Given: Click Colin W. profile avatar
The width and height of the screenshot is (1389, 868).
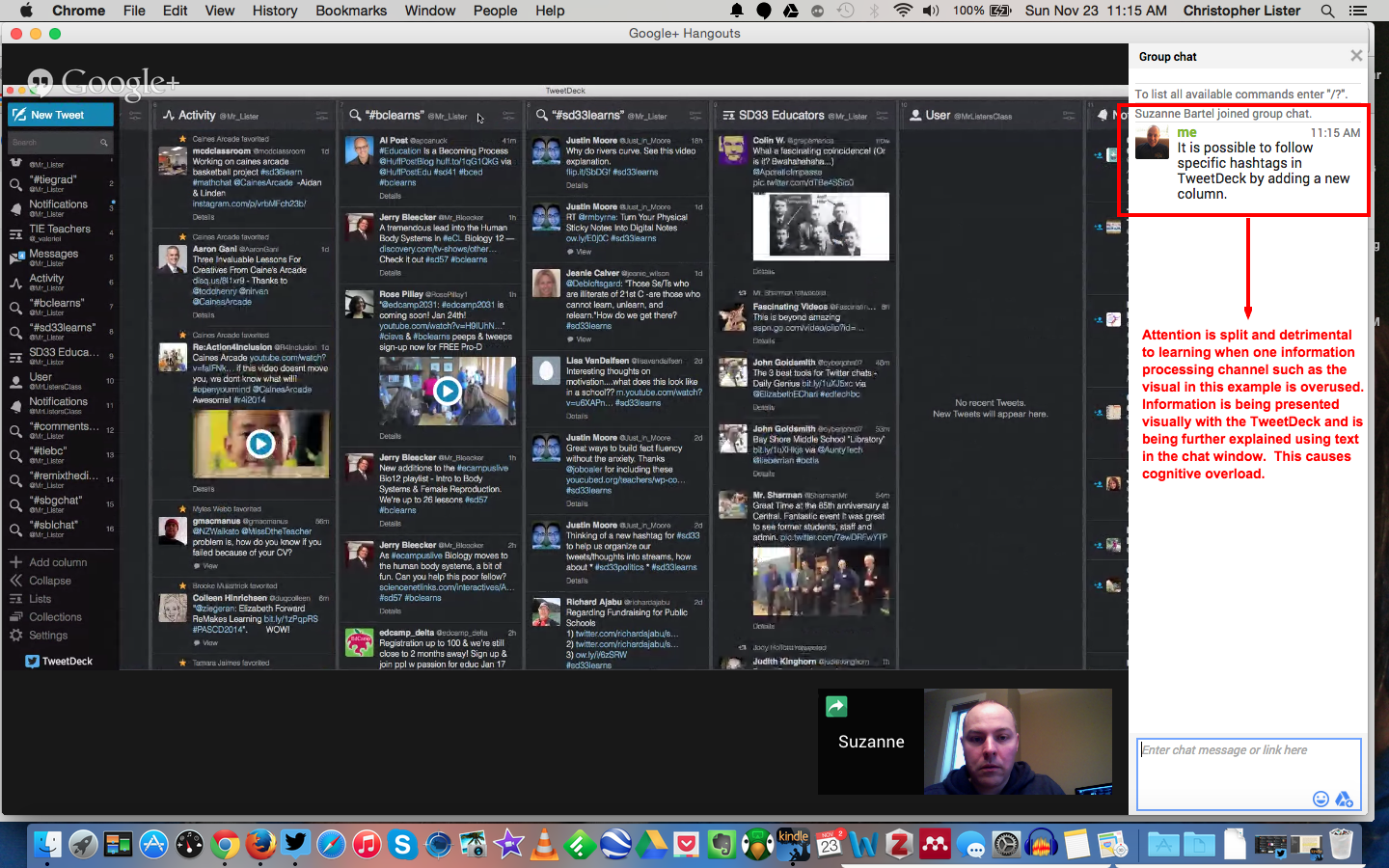Looking at the screenshot, I should (733, 150).
